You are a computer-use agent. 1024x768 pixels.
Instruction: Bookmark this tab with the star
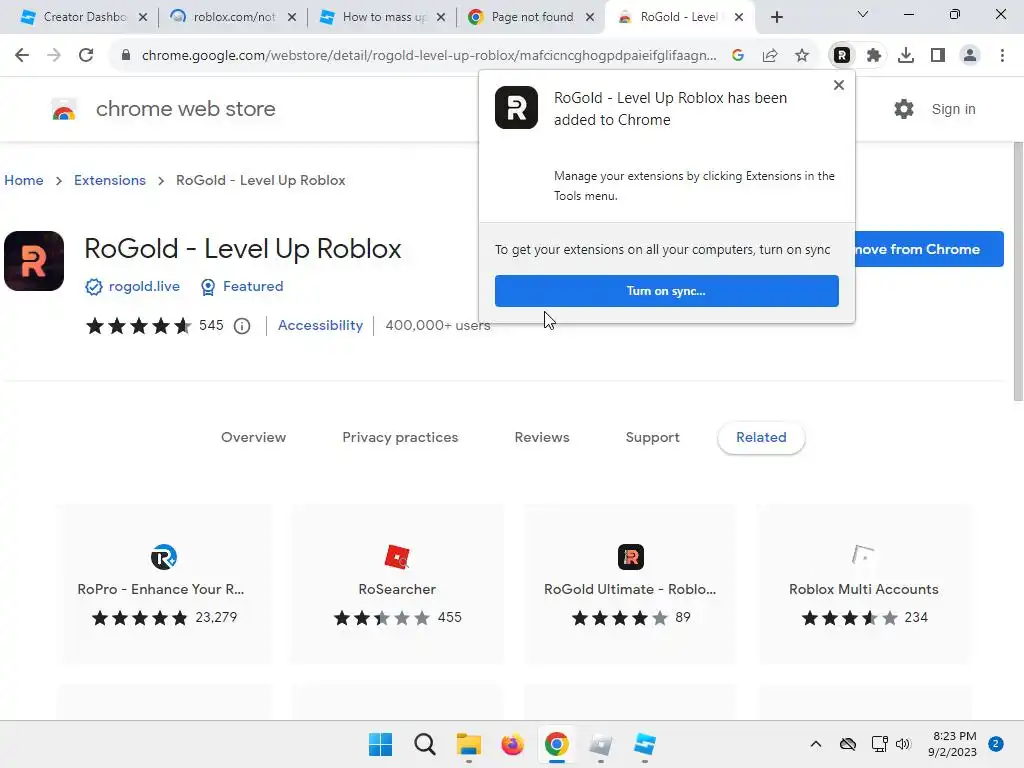pyautogui.click(x=802, y=56)
